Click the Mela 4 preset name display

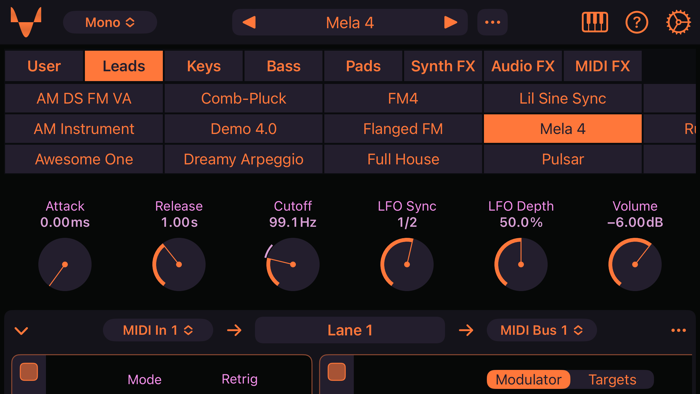click(x=350, y=22)
